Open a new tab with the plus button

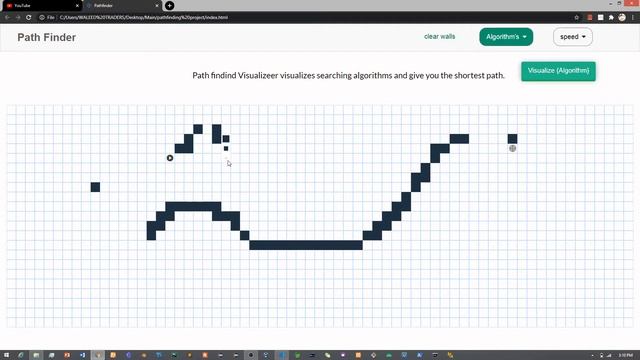click(x=169, y=6)
